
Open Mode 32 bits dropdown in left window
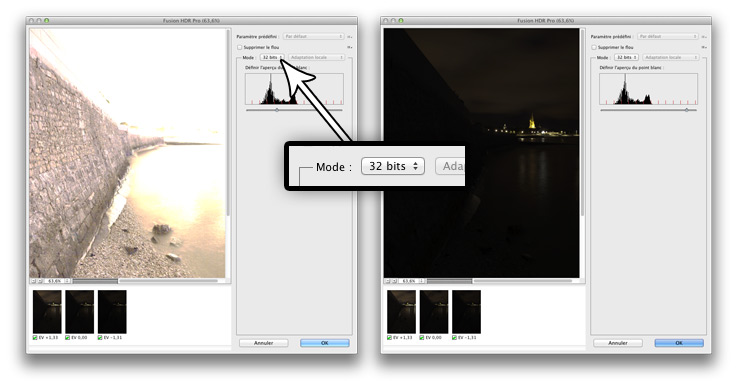tap(272, 58)
